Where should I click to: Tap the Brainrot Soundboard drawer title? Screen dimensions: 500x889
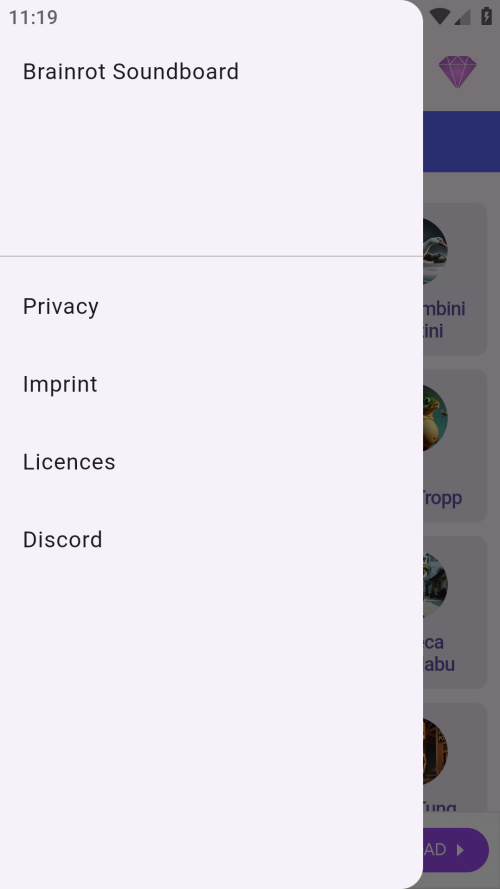pyautogui.click(x=130, y=71)
